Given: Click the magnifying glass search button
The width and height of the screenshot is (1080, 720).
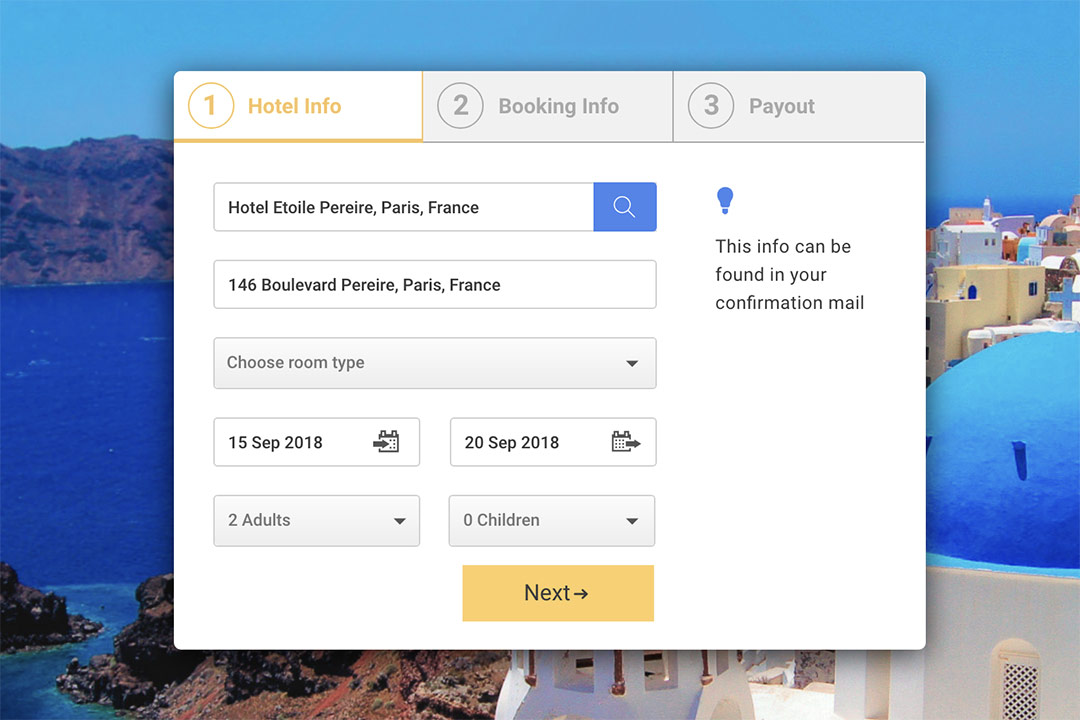Looking at the screenshot, I should click(x=625, y=207).
